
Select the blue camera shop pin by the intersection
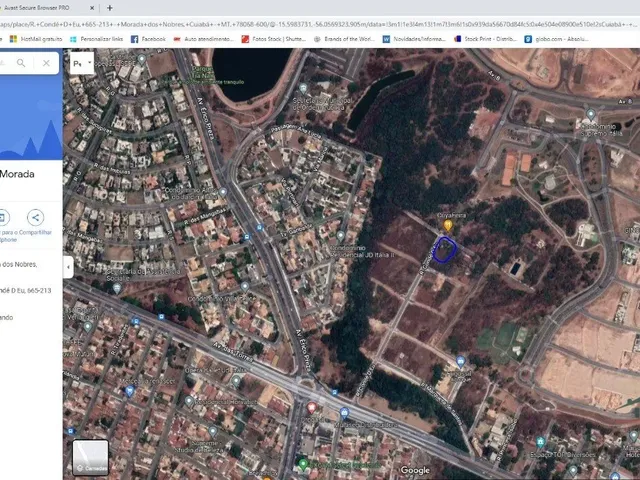(x=344, y=413)
